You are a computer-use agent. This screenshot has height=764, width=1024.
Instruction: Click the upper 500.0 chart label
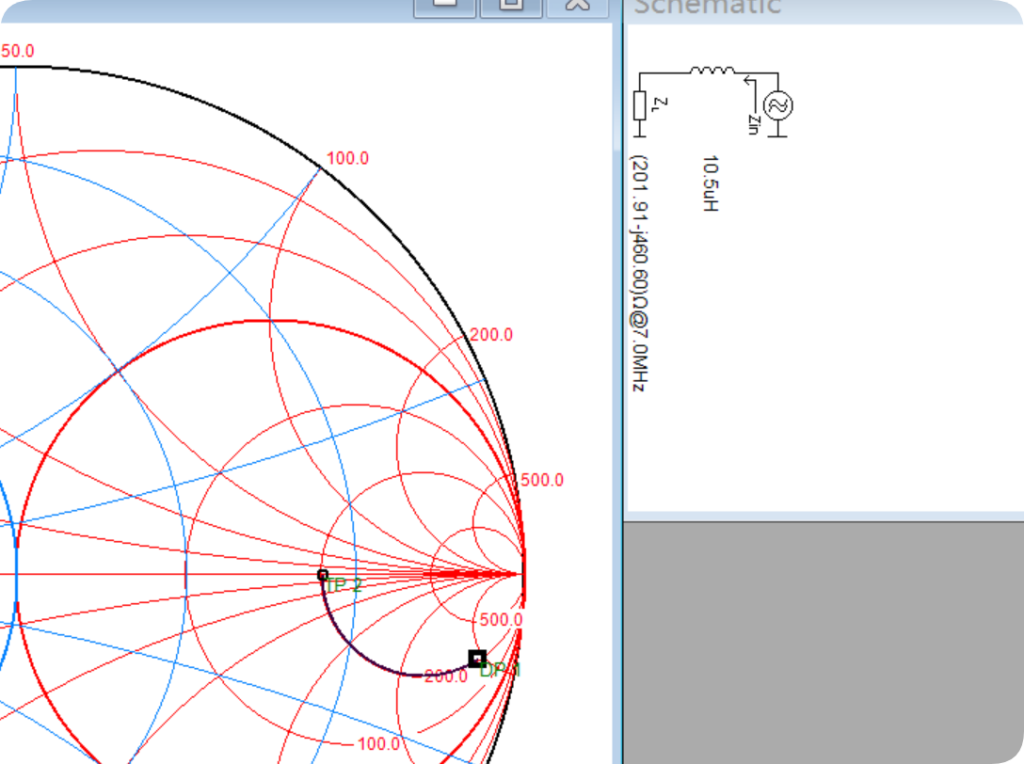point(542,480)
